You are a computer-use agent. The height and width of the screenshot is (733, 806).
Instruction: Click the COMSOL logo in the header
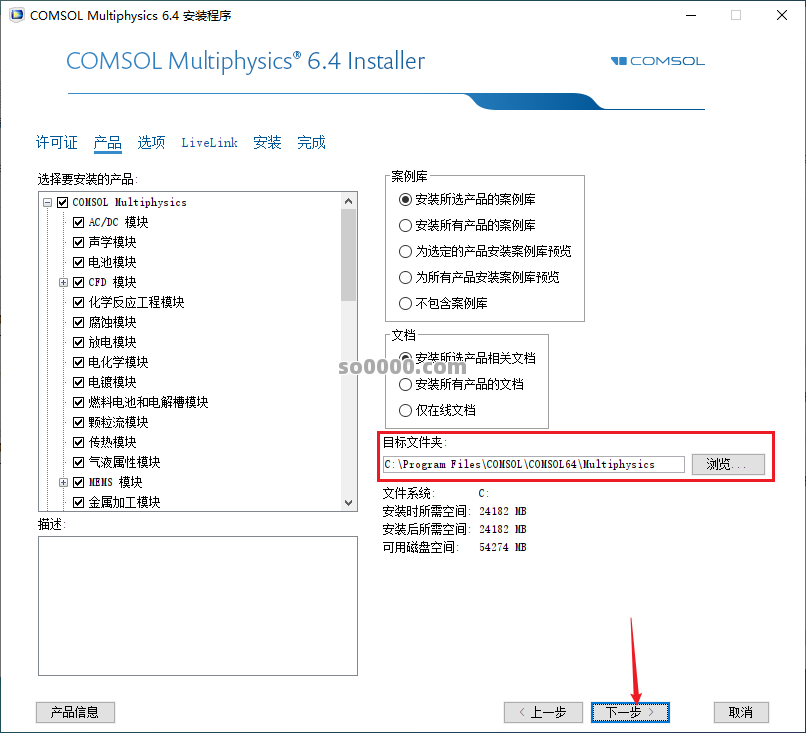pos(657,61)
